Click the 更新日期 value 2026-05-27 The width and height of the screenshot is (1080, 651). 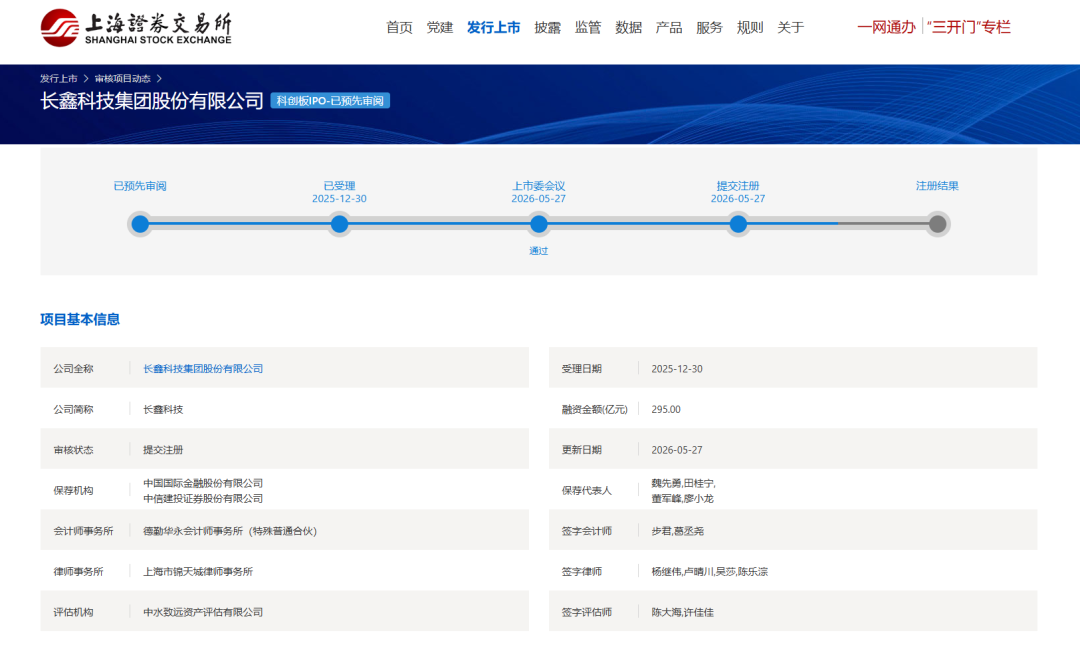tap(677, 450)
